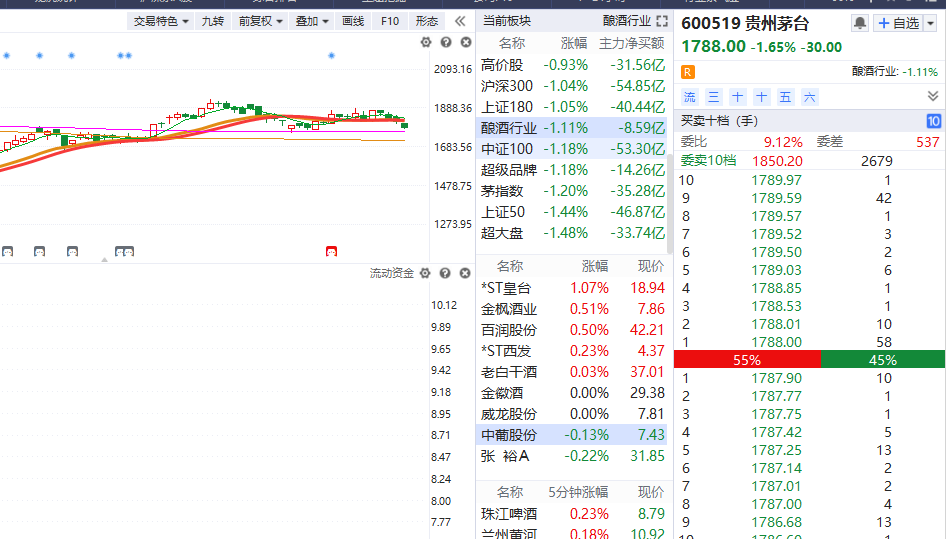Click buy level 1 price 1787.90
This screenshot has width=946, height=539.
click(776, 378)
